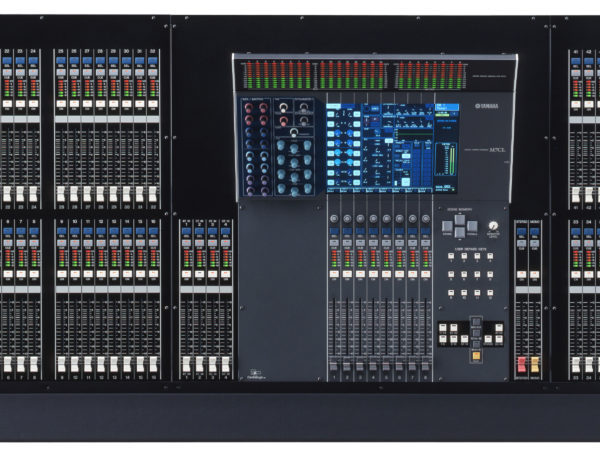Click the ST IN 4 fader

(x=226, y=364)
